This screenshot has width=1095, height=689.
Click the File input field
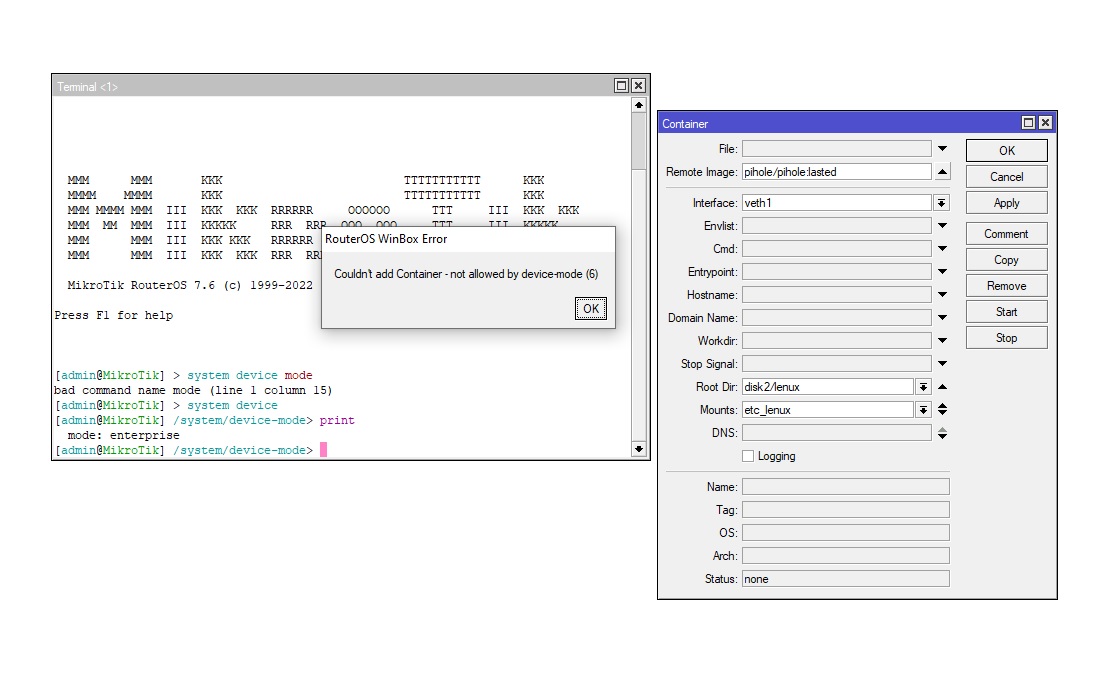[837, 149]
